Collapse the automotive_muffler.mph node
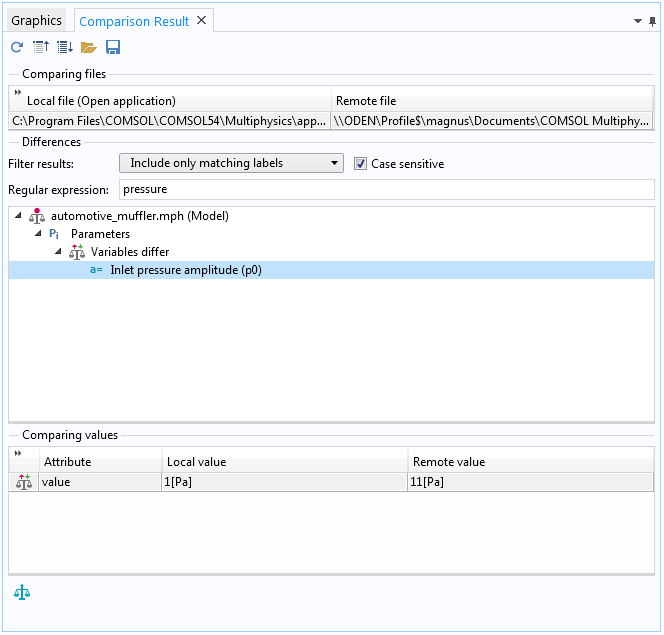The height and width of the screenshot is (635, 664). 18,215
